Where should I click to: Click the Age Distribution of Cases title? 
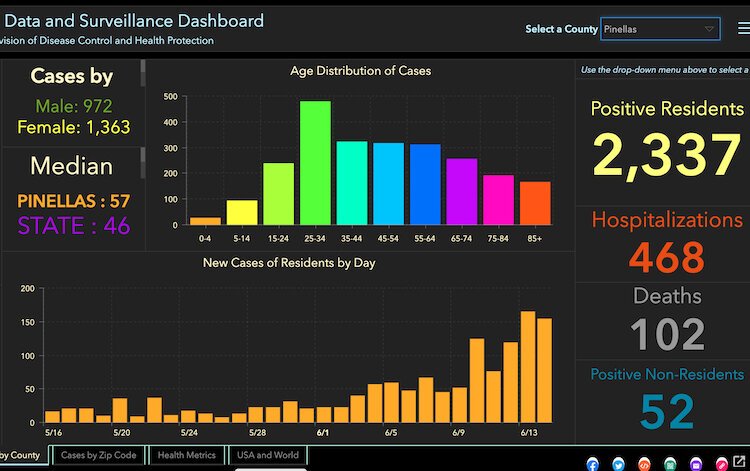coord(361,71)
